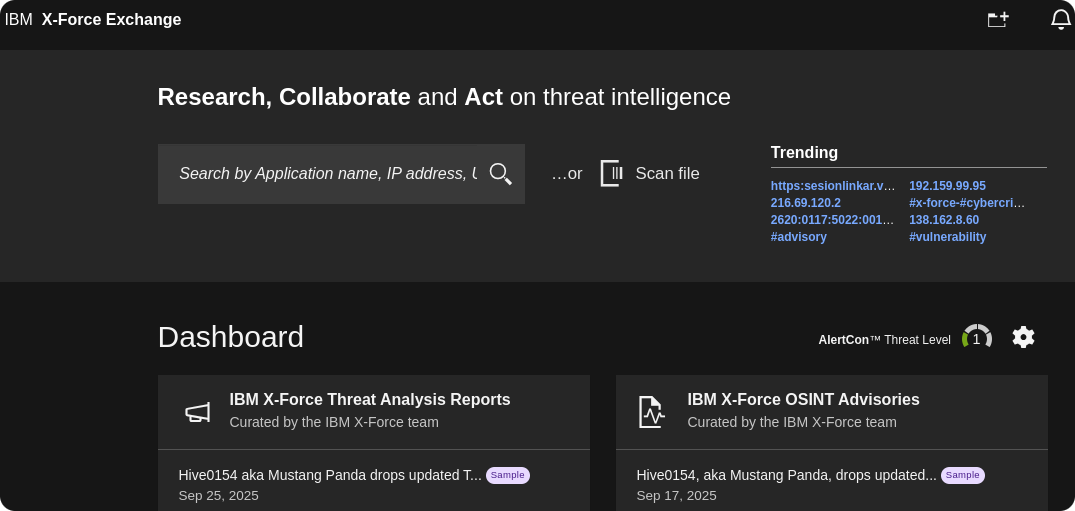
Task: Open trending IP 216.69.120.2
Action: click(x=805, y=203)
